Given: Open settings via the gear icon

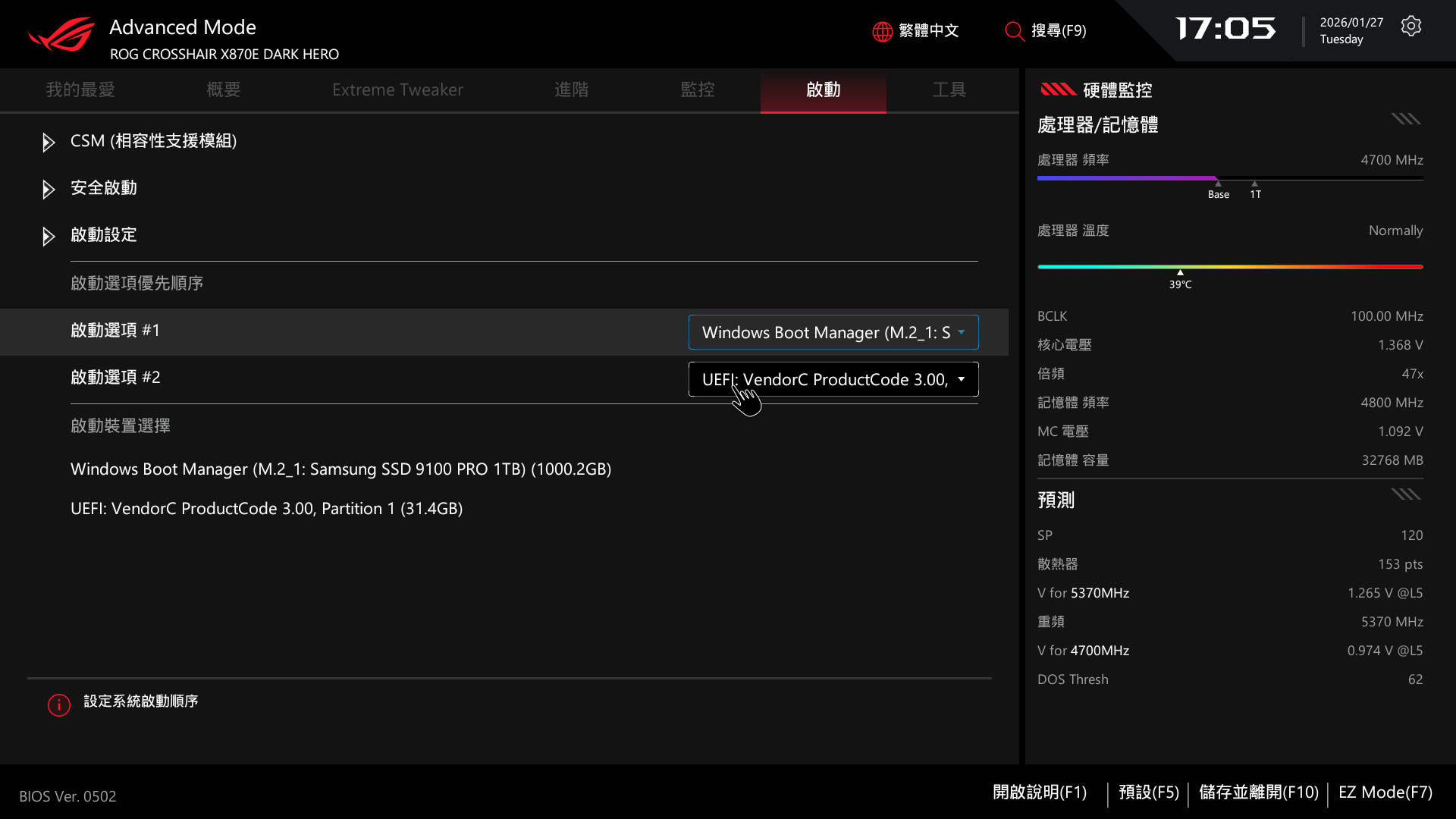Looking at the screenshot, I should tap(1410, 27).
